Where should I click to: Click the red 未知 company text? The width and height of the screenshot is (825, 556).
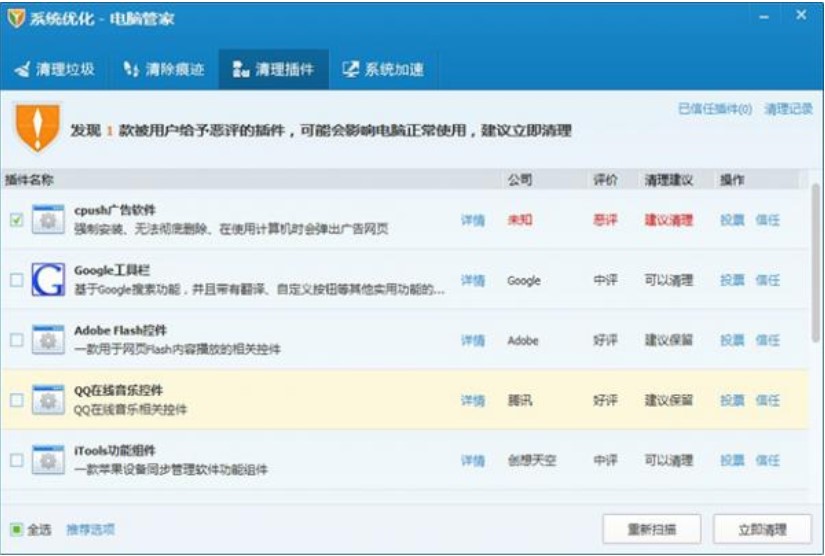[520, 220]
